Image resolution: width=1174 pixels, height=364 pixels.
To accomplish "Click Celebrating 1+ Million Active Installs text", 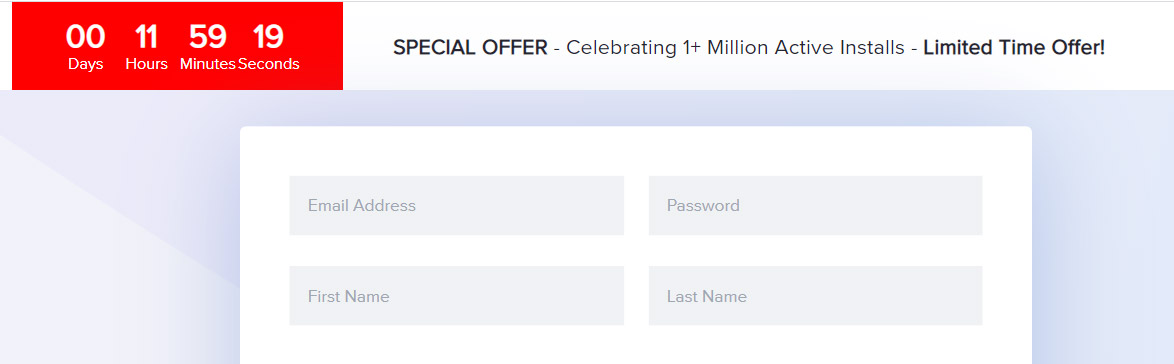I will coord(735,48).
